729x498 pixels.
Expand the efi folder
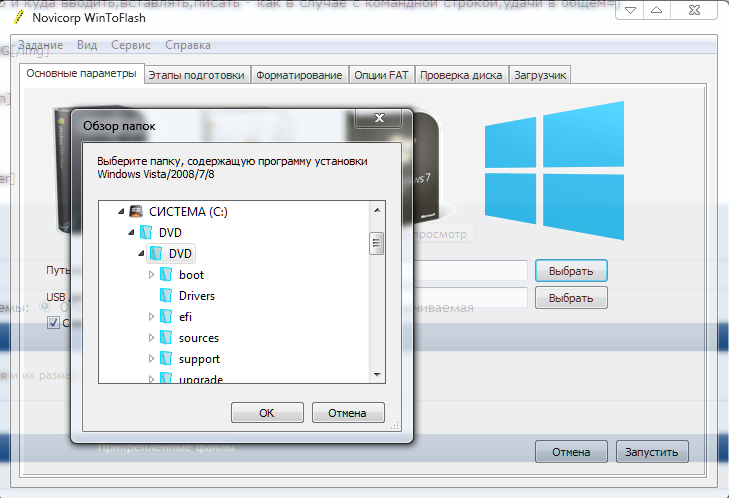point(152,316)
